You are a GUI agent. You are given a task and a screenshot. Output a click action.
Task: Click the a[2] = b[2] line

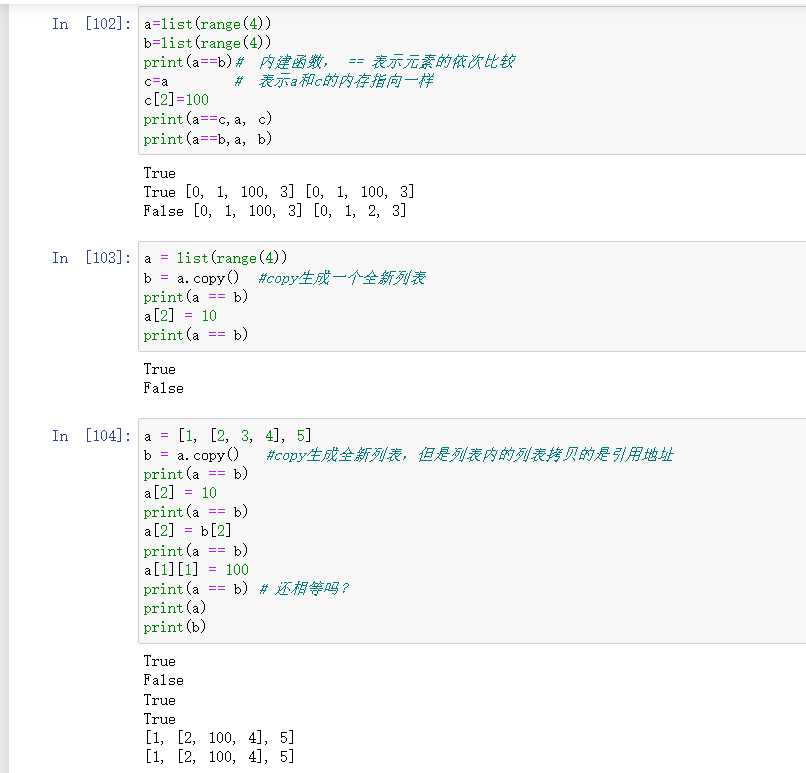(188, 531)
